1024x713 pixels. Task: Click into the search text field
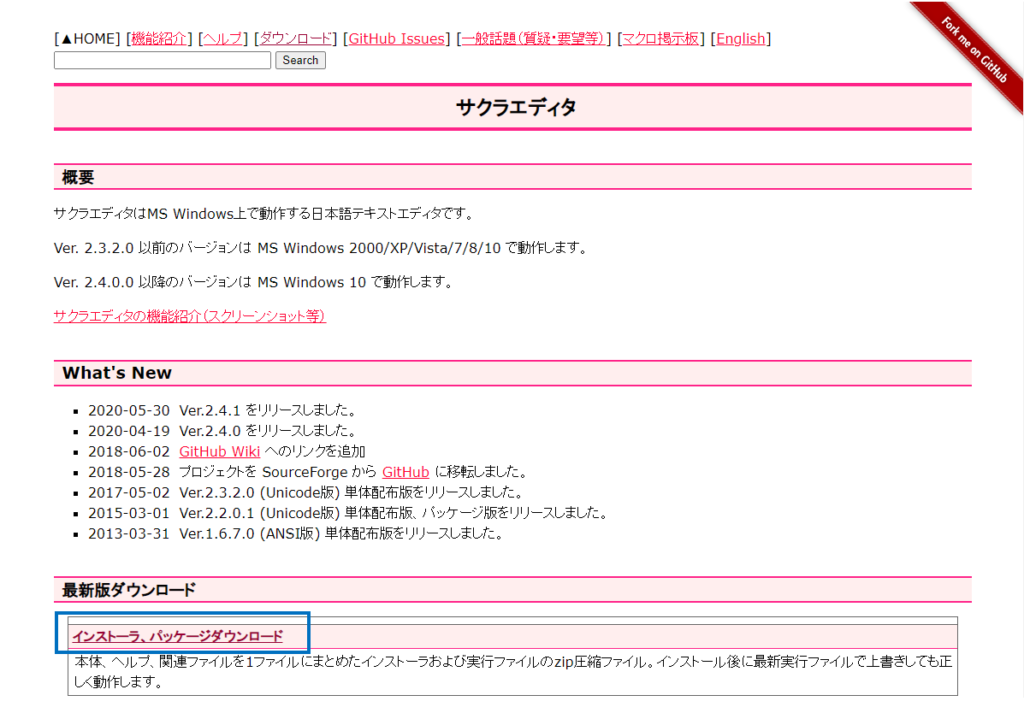(162, 60)
